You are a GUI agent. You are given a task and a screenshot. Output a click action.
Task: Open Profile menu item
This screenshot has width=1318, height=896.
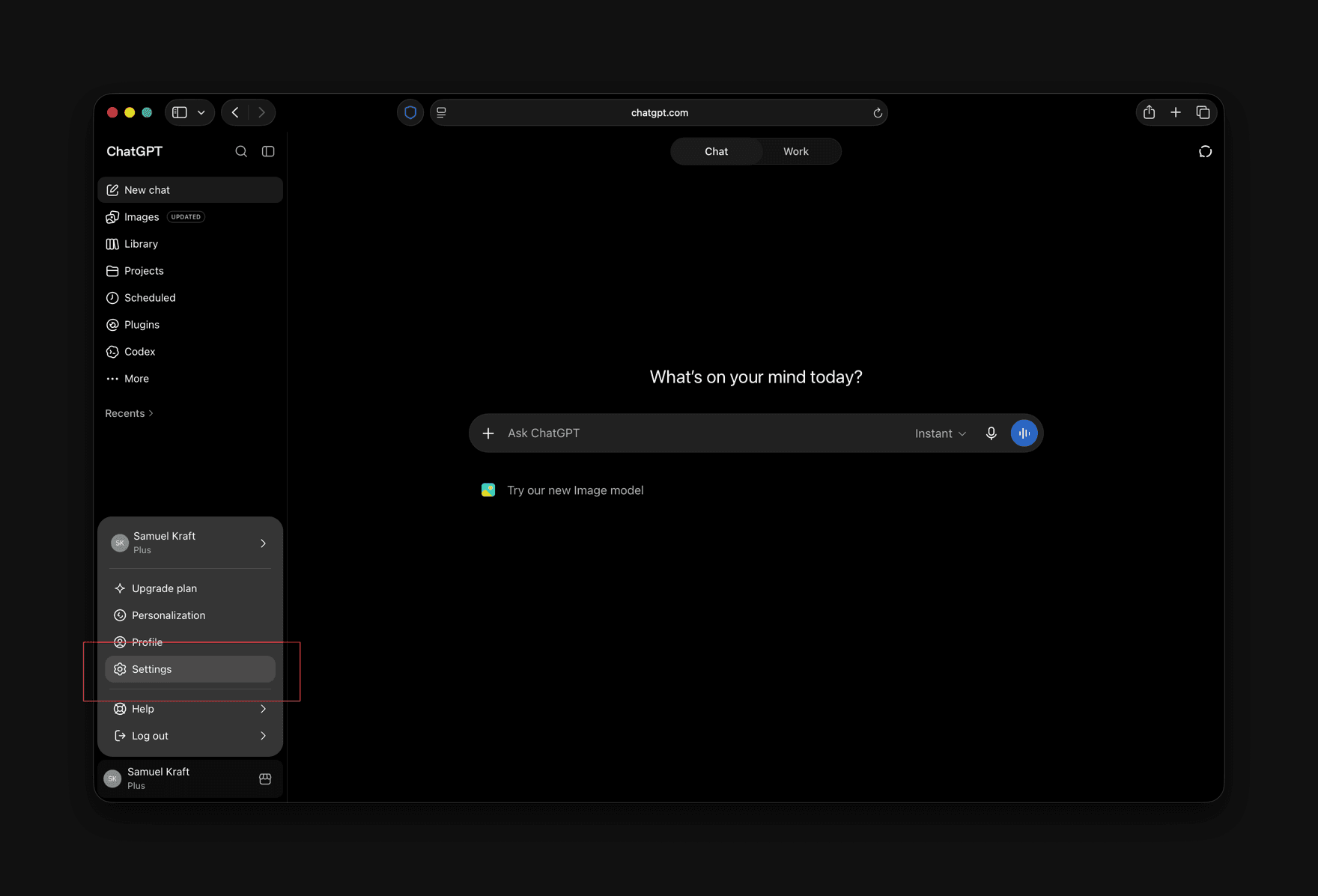190,642
